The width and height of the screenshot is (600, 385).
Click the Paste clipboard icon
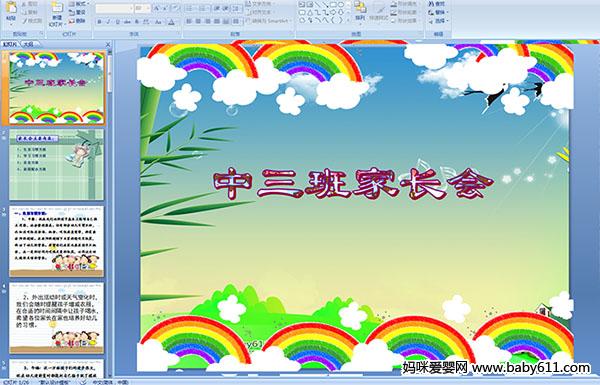point(11,8)
